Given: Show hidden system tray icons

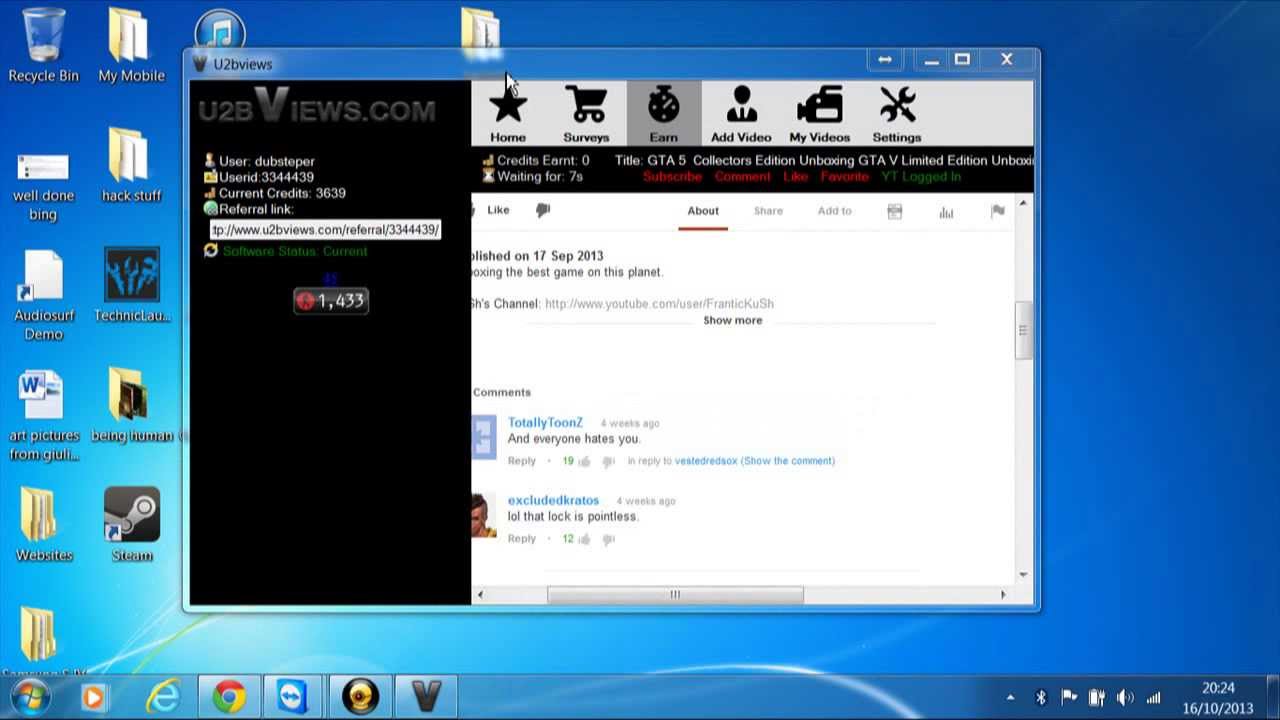Looking at the screenshot, I should 1010,698.
